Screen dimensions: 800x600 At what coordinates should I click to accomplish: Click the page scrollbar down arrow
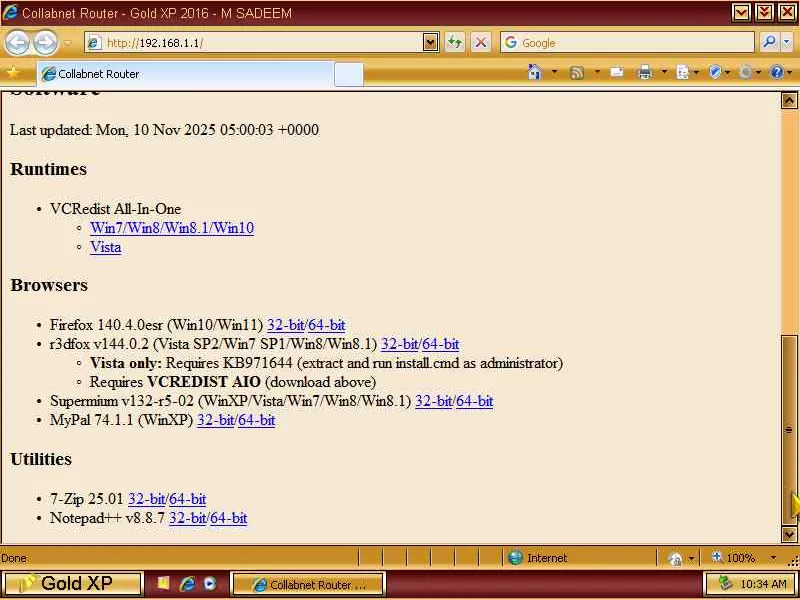point(789,534)
